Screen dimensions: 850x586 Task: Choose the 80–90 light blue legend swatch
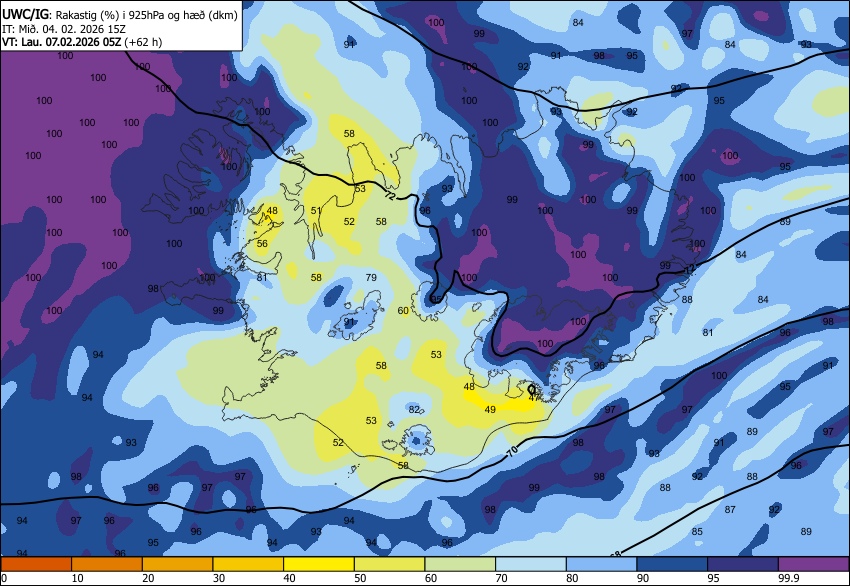[601, 564]
